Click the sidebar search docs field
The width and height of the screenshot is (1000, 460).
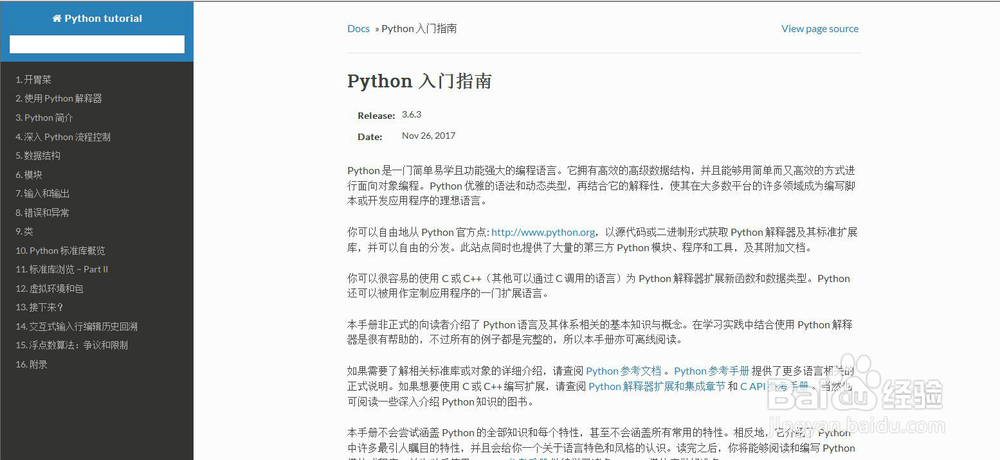[x=97, y=44]
